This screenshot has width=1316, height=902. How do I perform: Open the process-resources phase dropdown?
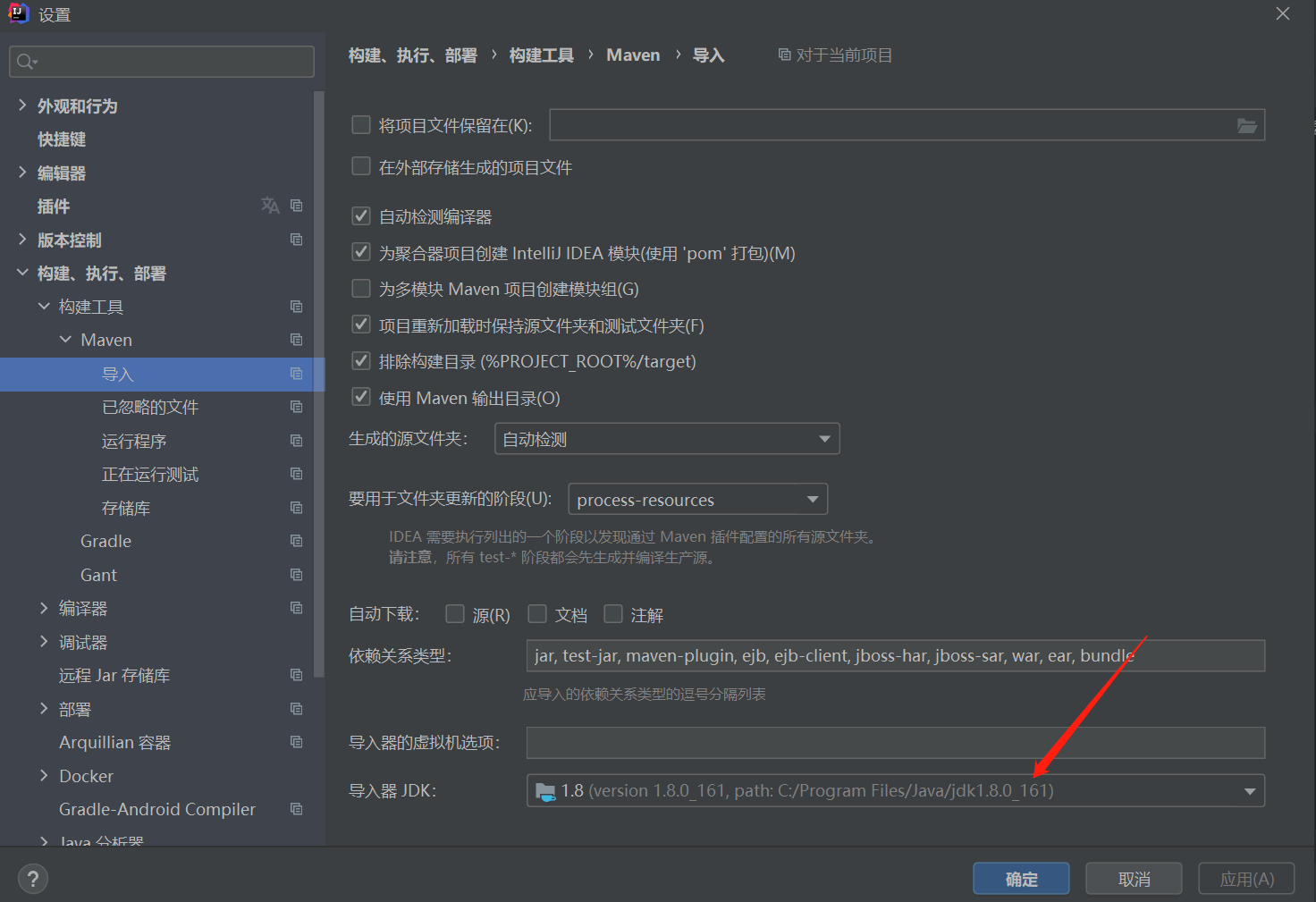tap(812, 499)
